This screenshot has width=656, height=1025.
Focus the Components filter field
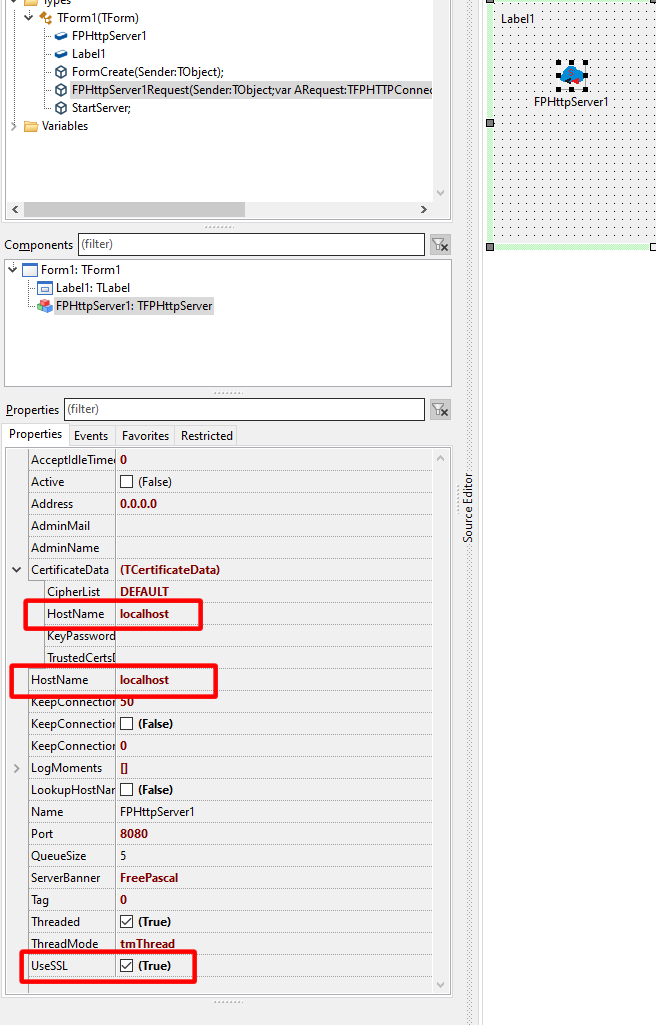point(251,244)
